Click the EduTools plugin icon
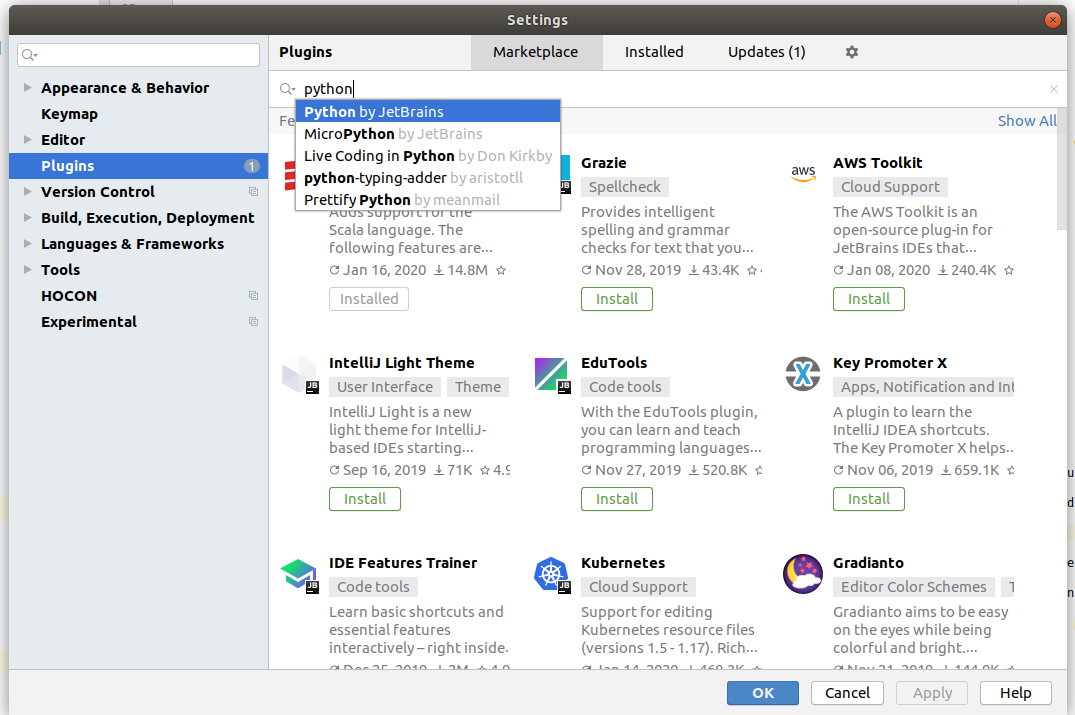The width and height of the screenshot is (1075, 715). click(552, 374)
